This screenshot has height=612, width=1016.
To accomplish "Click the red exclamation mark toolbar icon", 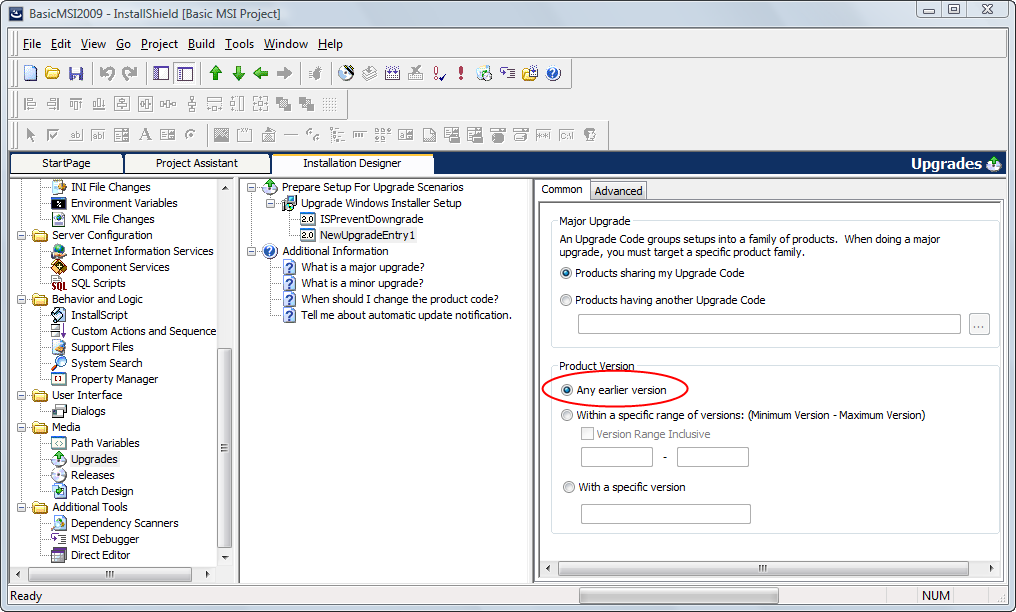I will point(460,73).
